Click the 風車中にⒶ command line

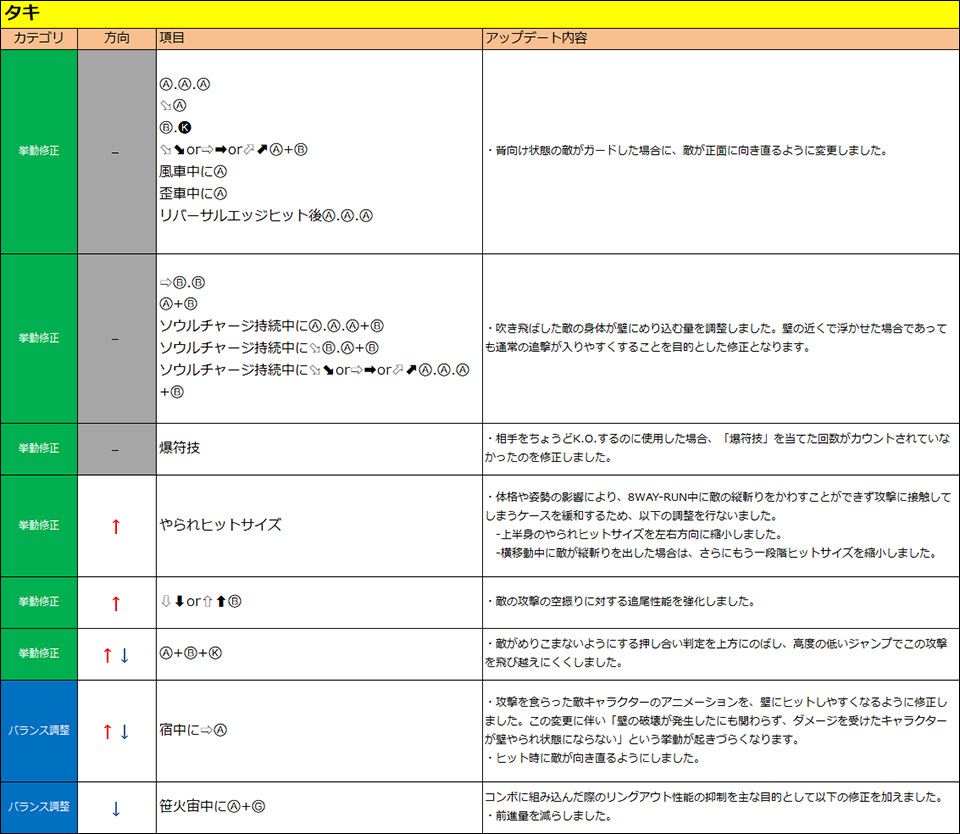[x=194, y=171]
